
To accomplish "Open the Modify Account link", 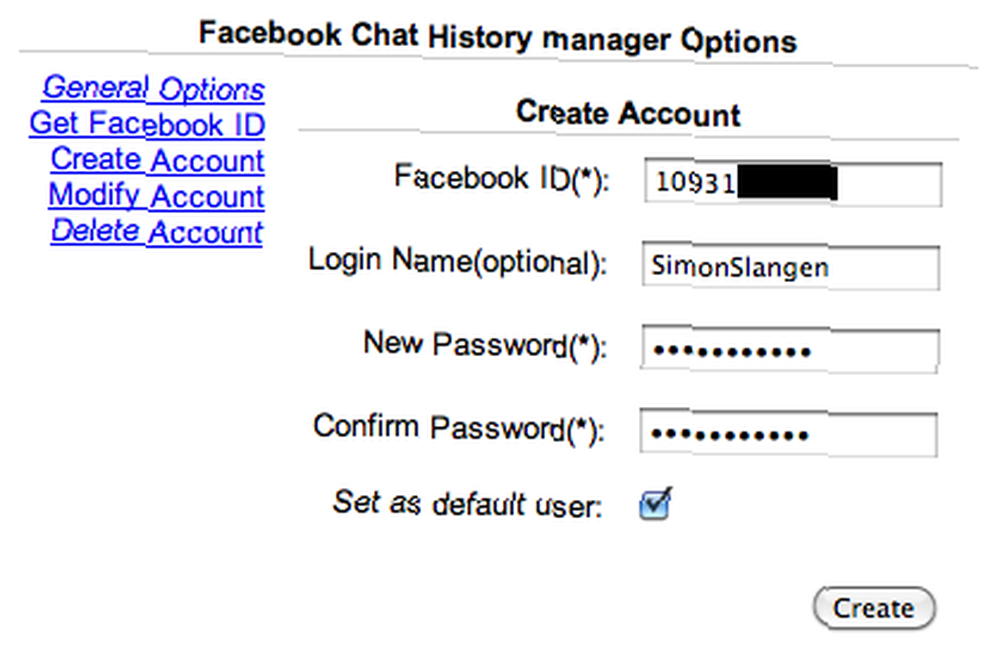I will (x=156, y=195).
